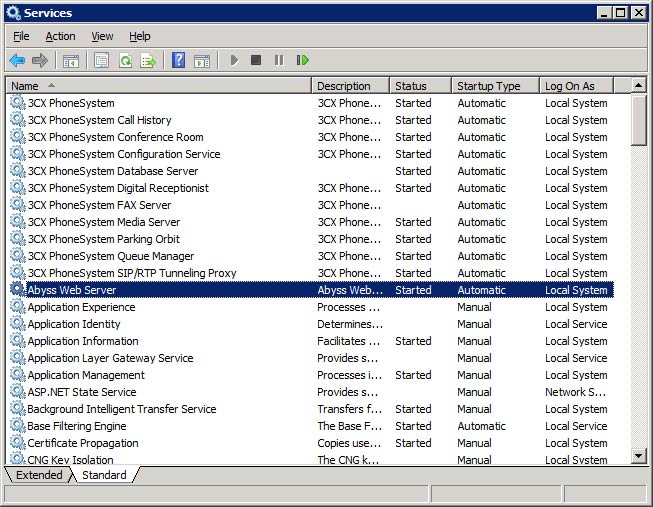Select 3CX PhoneSystem SIP/RTP Tunneling Proxy
Image resolution: width=653 pixels, height=507 pixels.
pyautogui.click(x=310, y=273)
